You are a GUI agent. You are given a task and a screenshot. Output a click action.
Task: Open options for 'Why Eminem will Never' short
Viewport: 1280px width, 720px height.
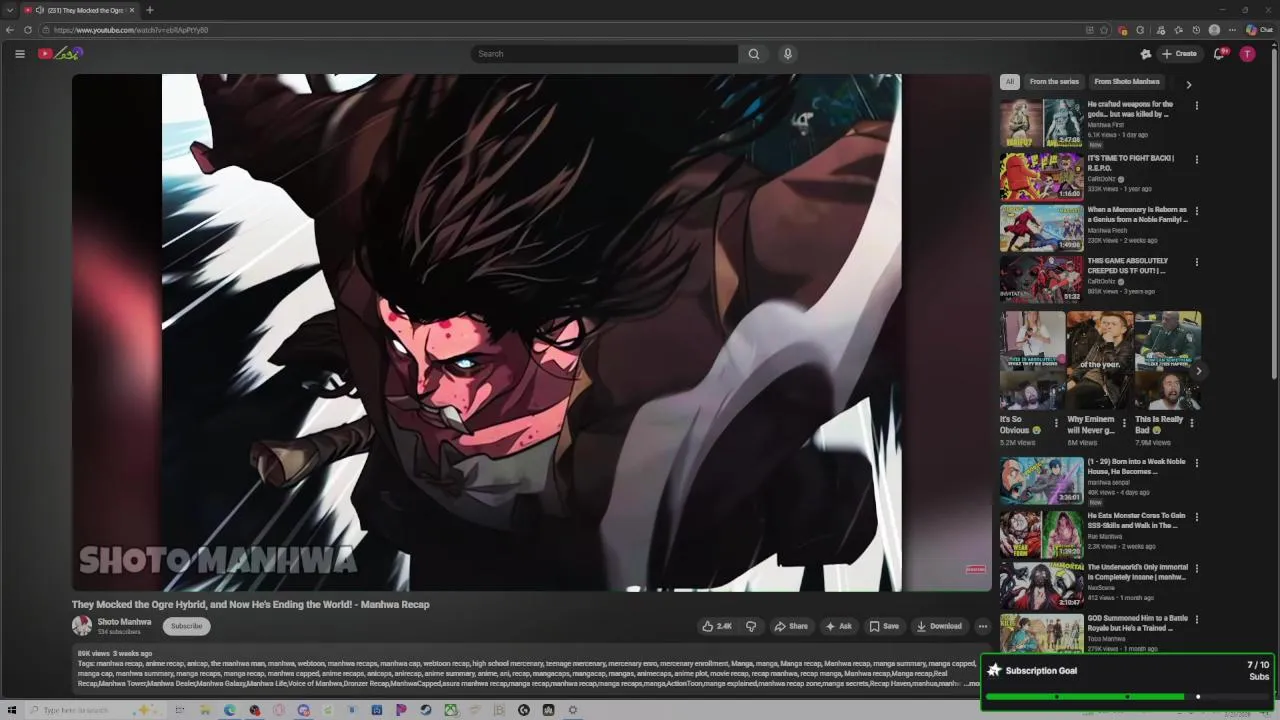[1123, 423]
